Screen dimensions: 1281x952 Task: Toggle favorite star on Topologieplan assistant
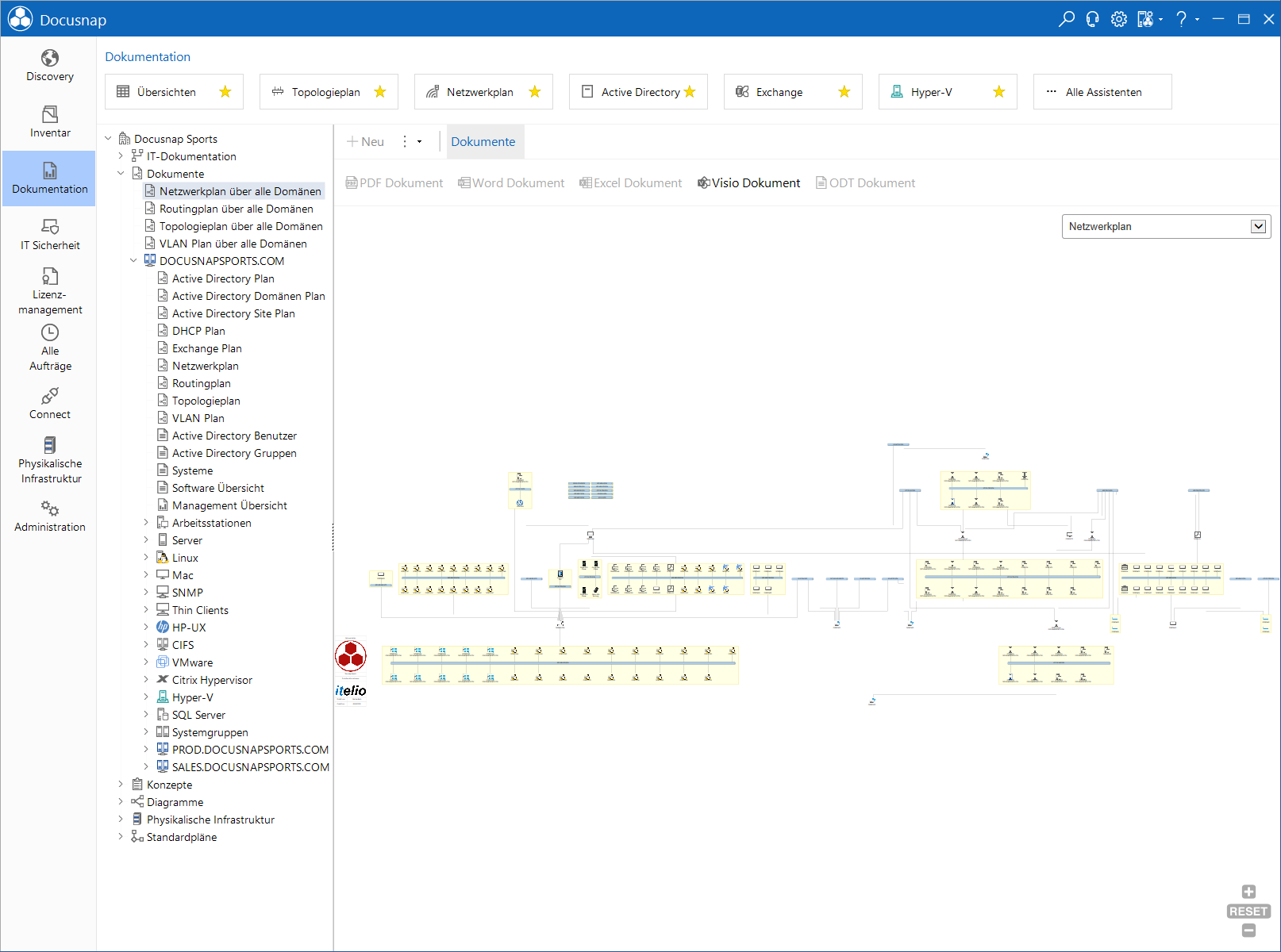point(380,92)
